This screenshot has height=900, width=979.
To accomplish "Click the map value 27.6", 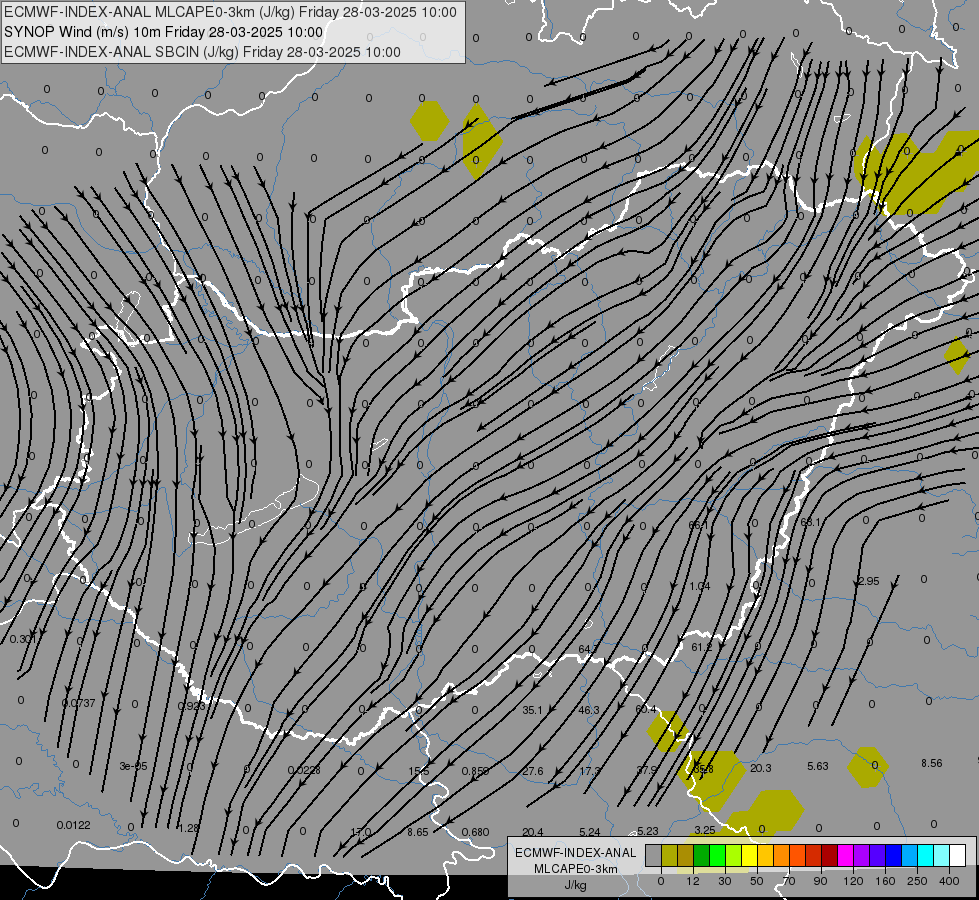I will click(x=533, y=771).
